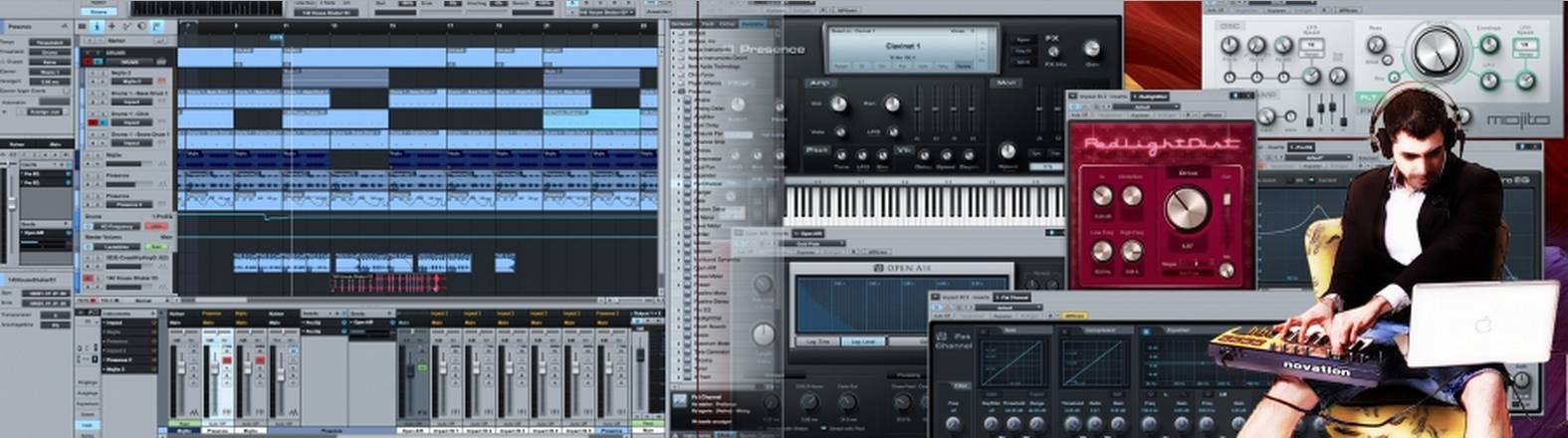Viewport: 1568px width, 438px height.
Task: Switch to the Noten tab in inspector
Action: 17,144
